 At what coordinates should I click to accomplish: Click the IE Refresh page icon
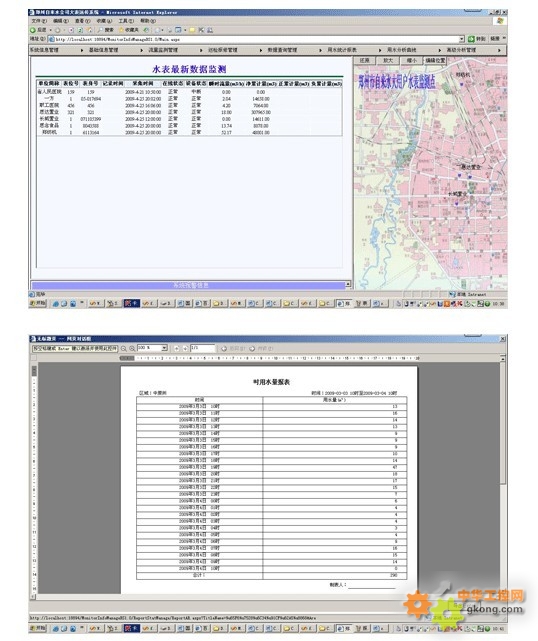pyautogui.click(x=80, y=30)
